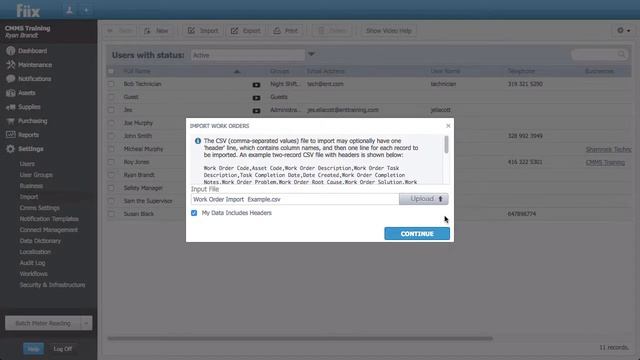Image resolution: width=640 pixels, height=360 pixels.
Task: Click the camera icon on Jes row
Action: point(256,111)
